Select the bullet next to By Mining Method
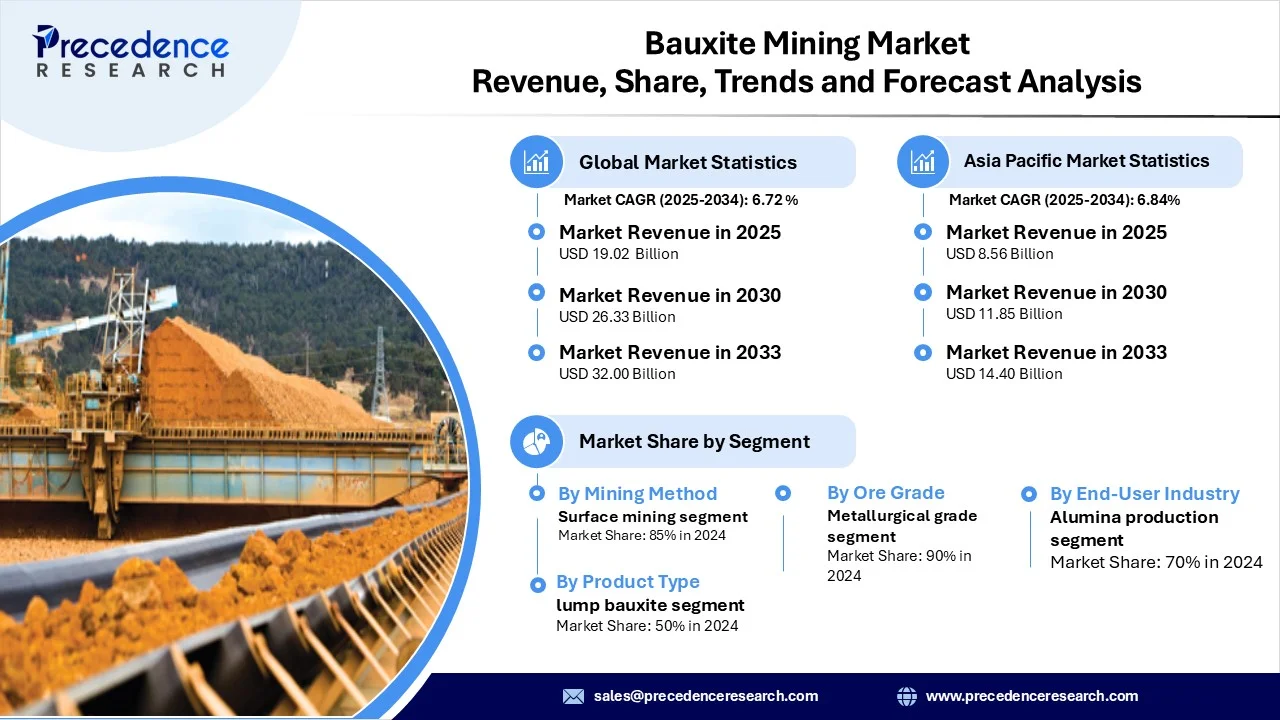The width and height of the screenshot is (1280, 720). coord(537,493)
